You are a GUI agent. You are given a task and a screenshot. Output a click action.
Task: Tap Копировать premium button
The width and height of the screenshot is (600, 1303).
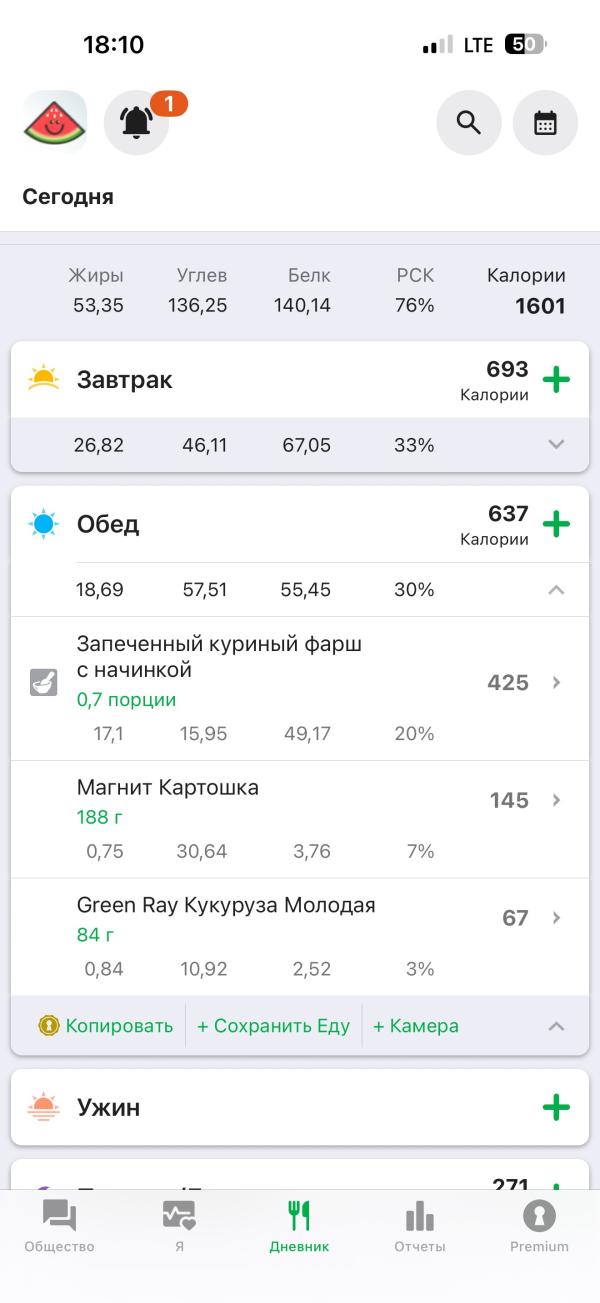coord(106,1026)
